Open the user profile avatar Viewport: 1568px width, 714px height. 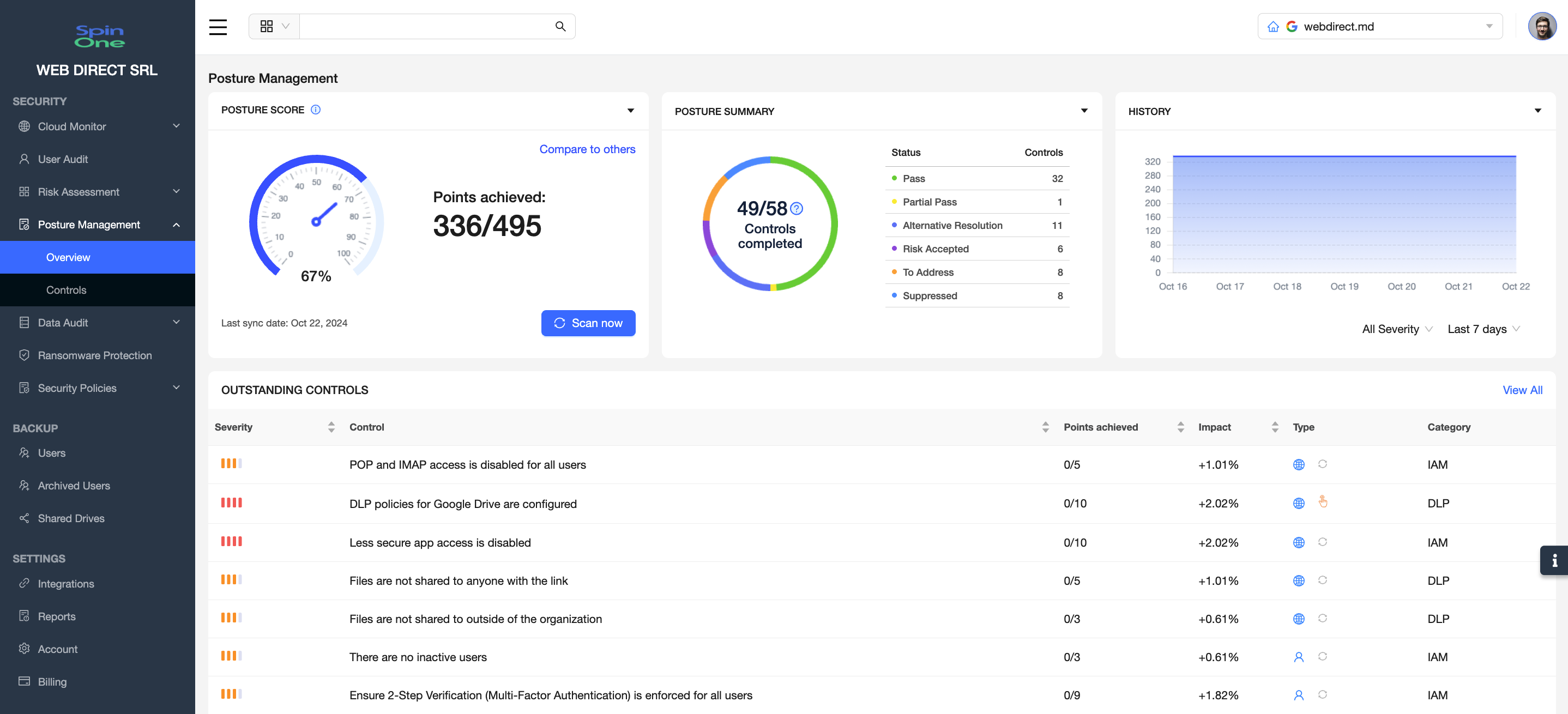click(1542, 27)
